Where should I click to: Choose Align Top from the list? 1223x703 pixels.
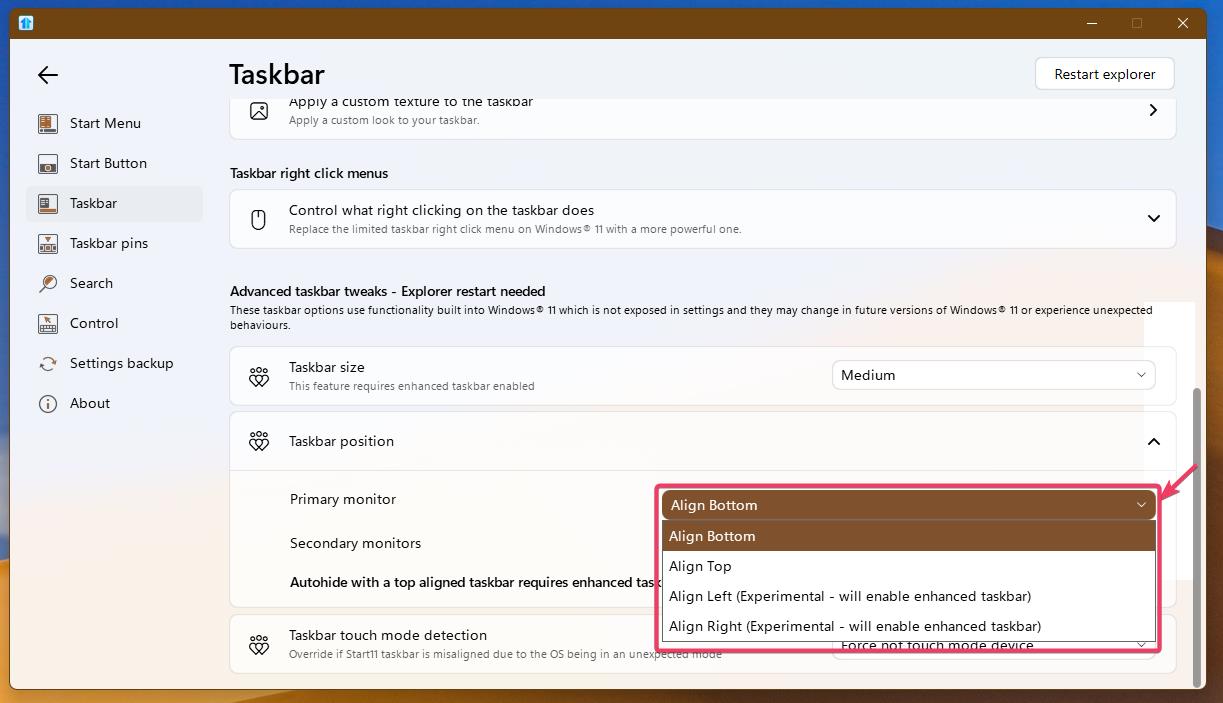pos(700,566)
